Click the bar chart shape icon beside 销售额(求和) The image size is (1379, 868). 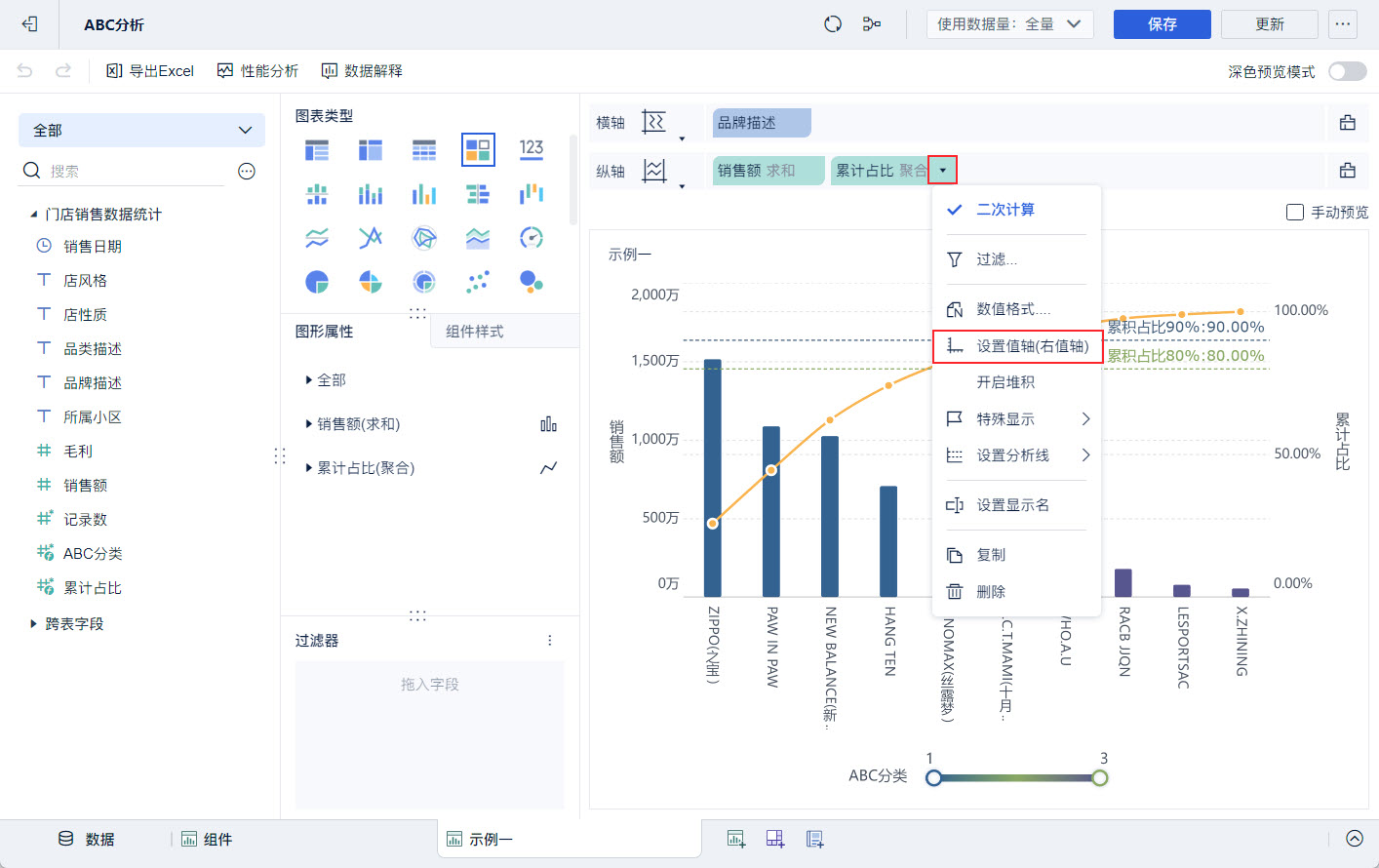pos(549,424)
